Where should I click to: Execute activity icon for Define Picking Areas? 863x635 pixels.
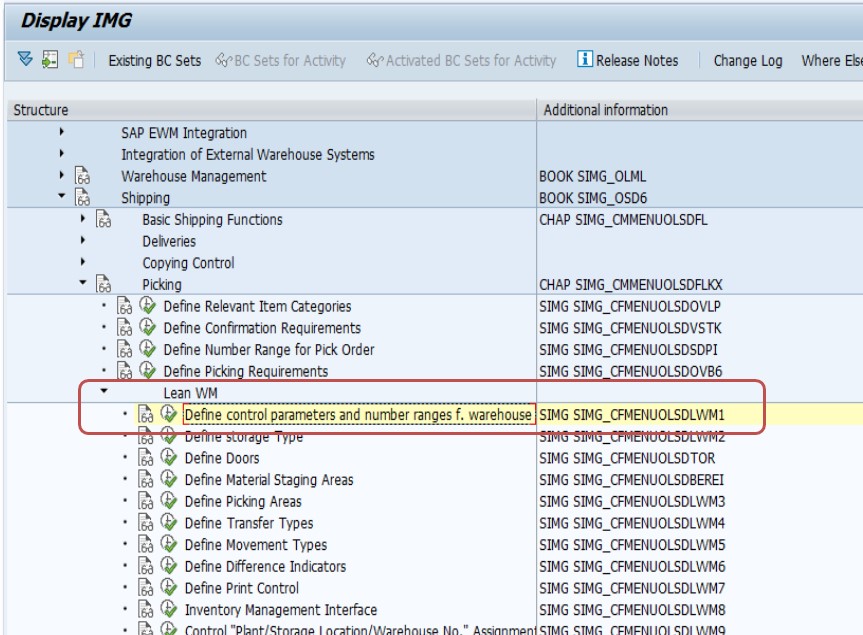(x=168, y=500)
